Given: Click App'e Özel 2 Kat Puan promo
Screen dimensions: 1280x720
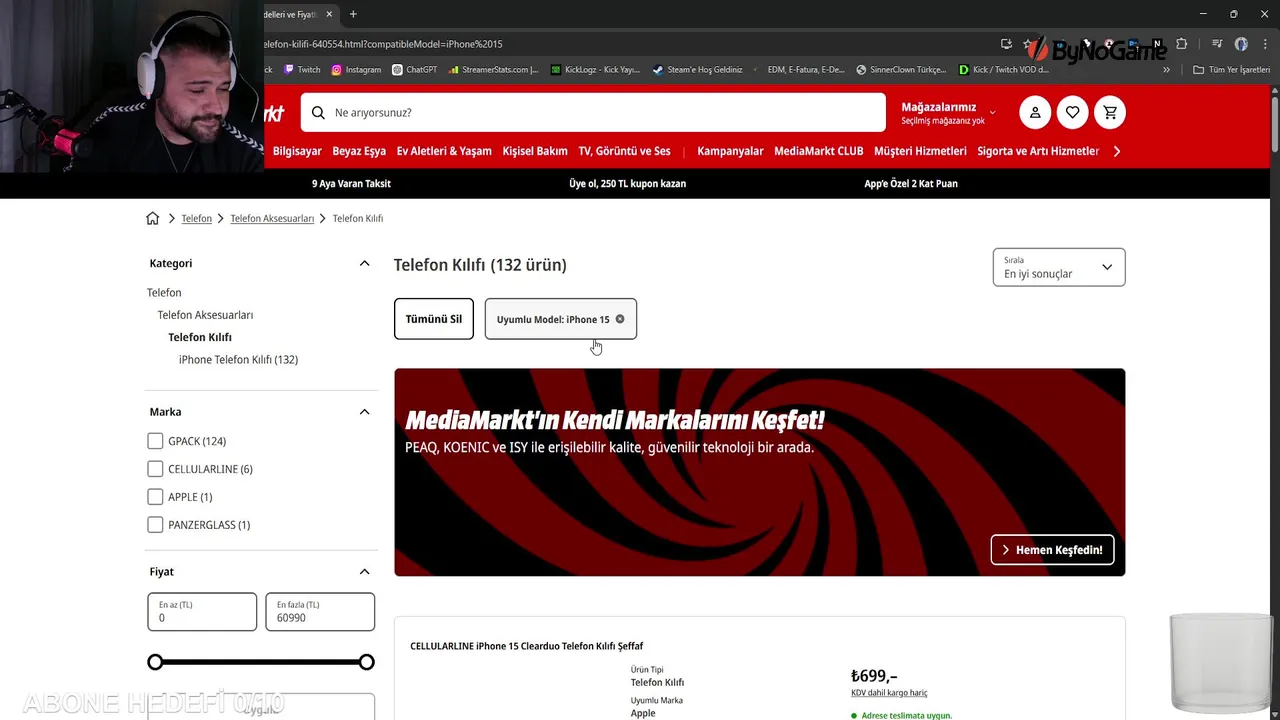Looking at the screenshot, I should pos(911,184).
